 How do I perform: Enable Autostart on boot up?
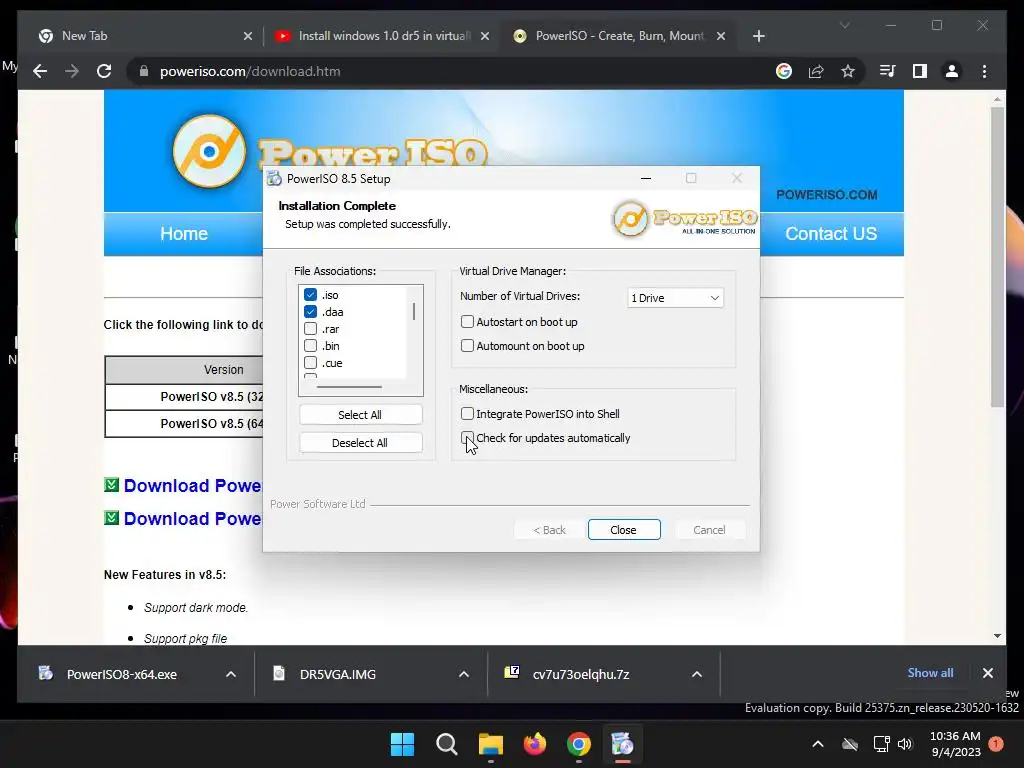[467, 321]
